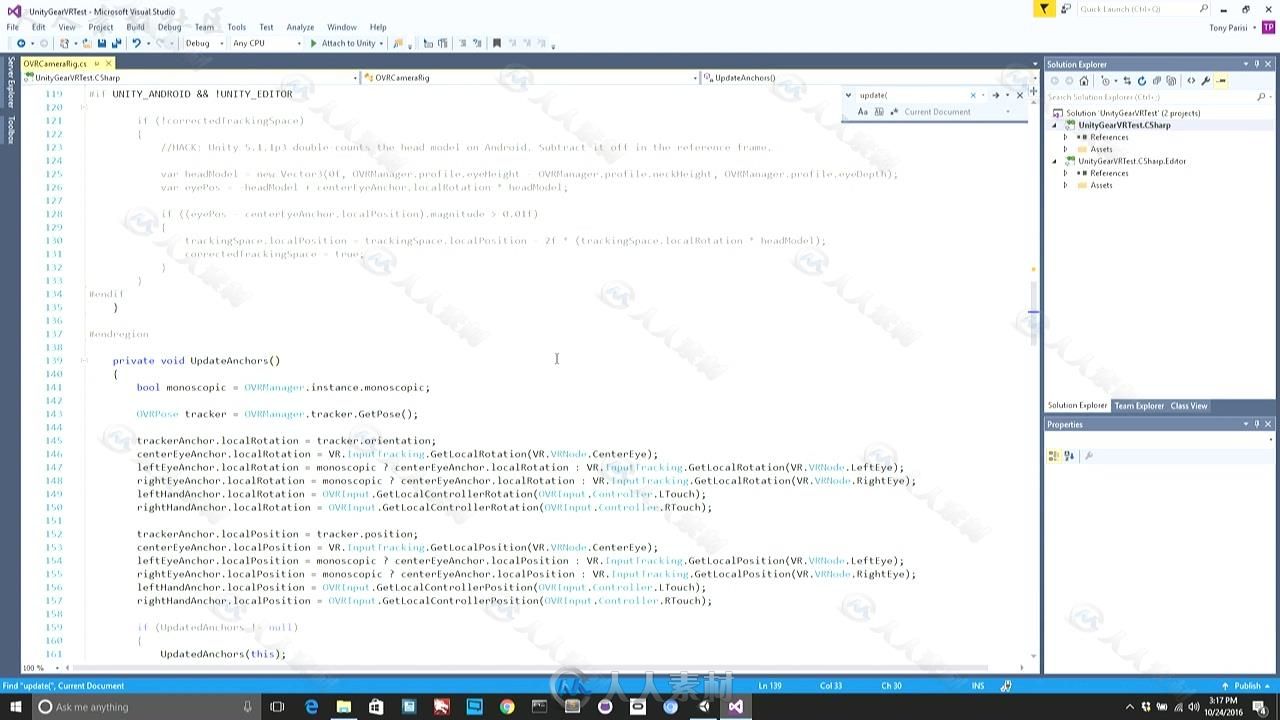The image size is (1280, 720).
Task: Switch to Team Explorer tab
Action: [x=1139, y=406]
